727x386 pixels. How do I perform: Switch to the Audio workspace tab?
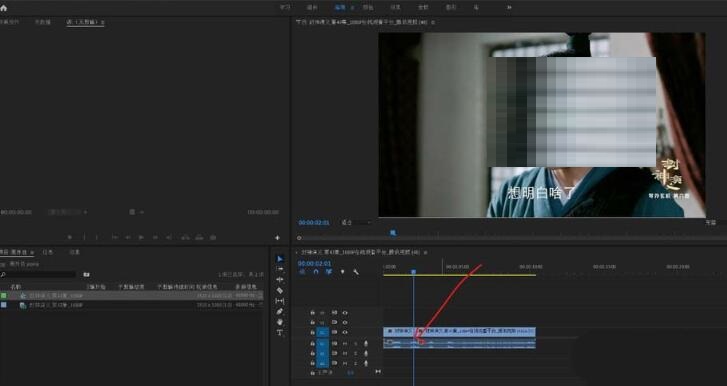pos(423,7)
